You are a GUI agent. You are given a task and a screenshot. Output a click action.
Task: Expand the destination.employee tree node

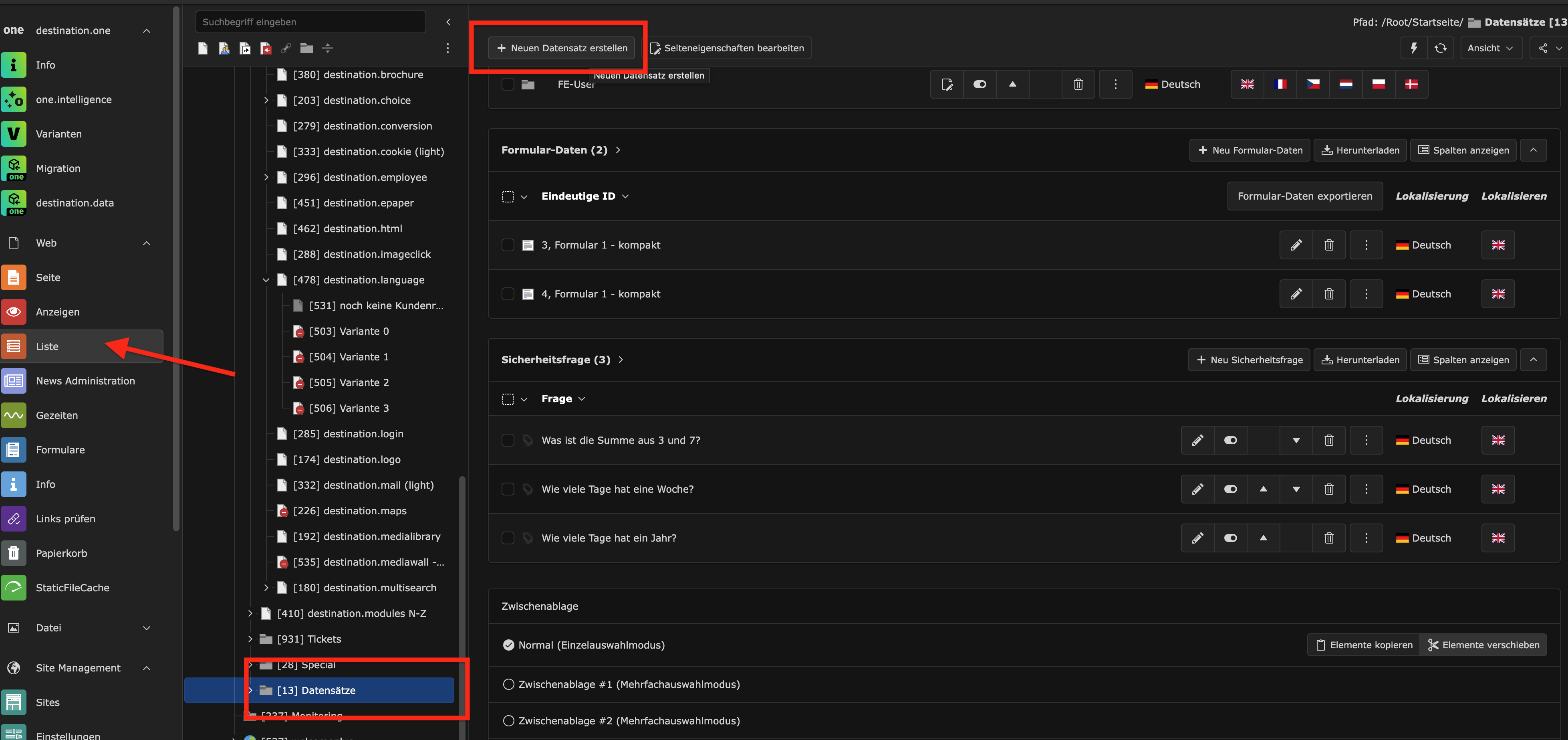[x=266, y=177]
